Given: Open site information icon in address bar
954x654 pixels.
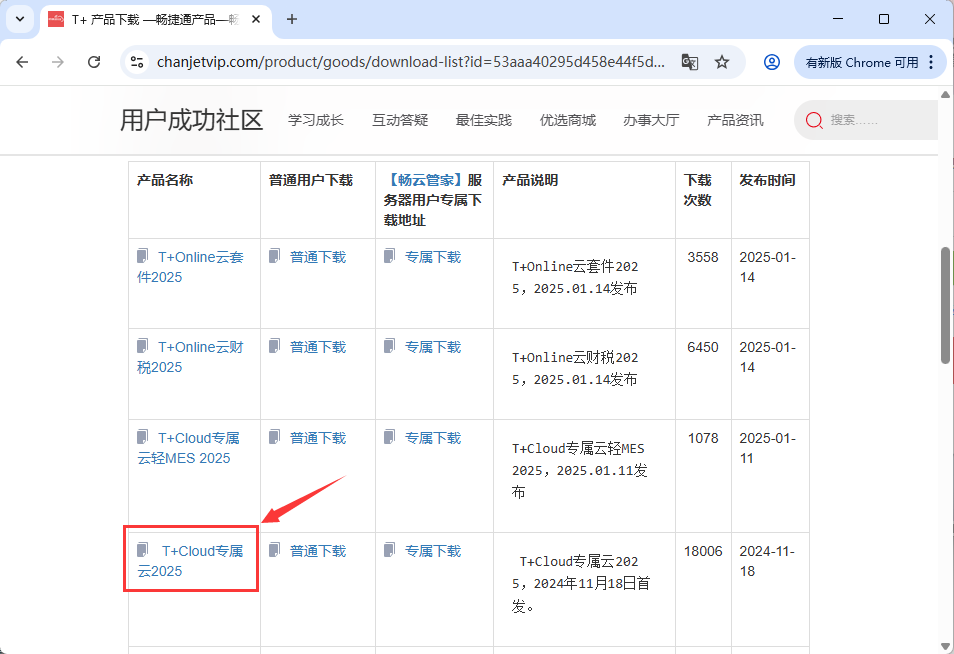Looking at the screenshot, I should [138, 62].
